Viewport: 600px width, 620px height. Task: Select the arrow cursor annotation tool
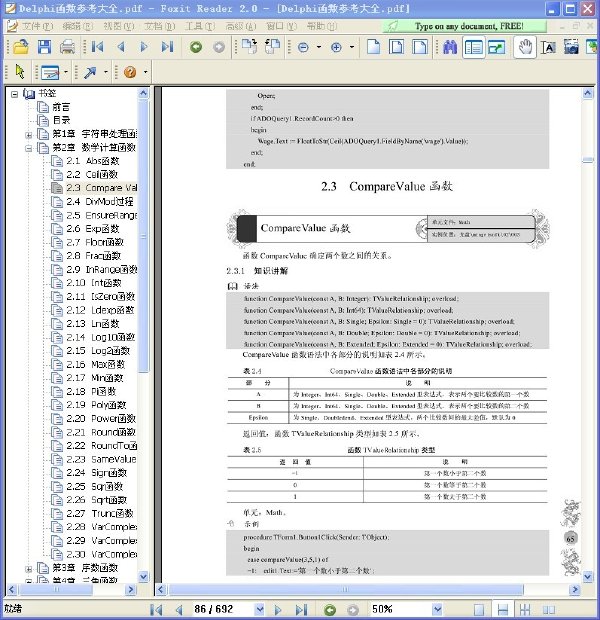tap(20, 72)
